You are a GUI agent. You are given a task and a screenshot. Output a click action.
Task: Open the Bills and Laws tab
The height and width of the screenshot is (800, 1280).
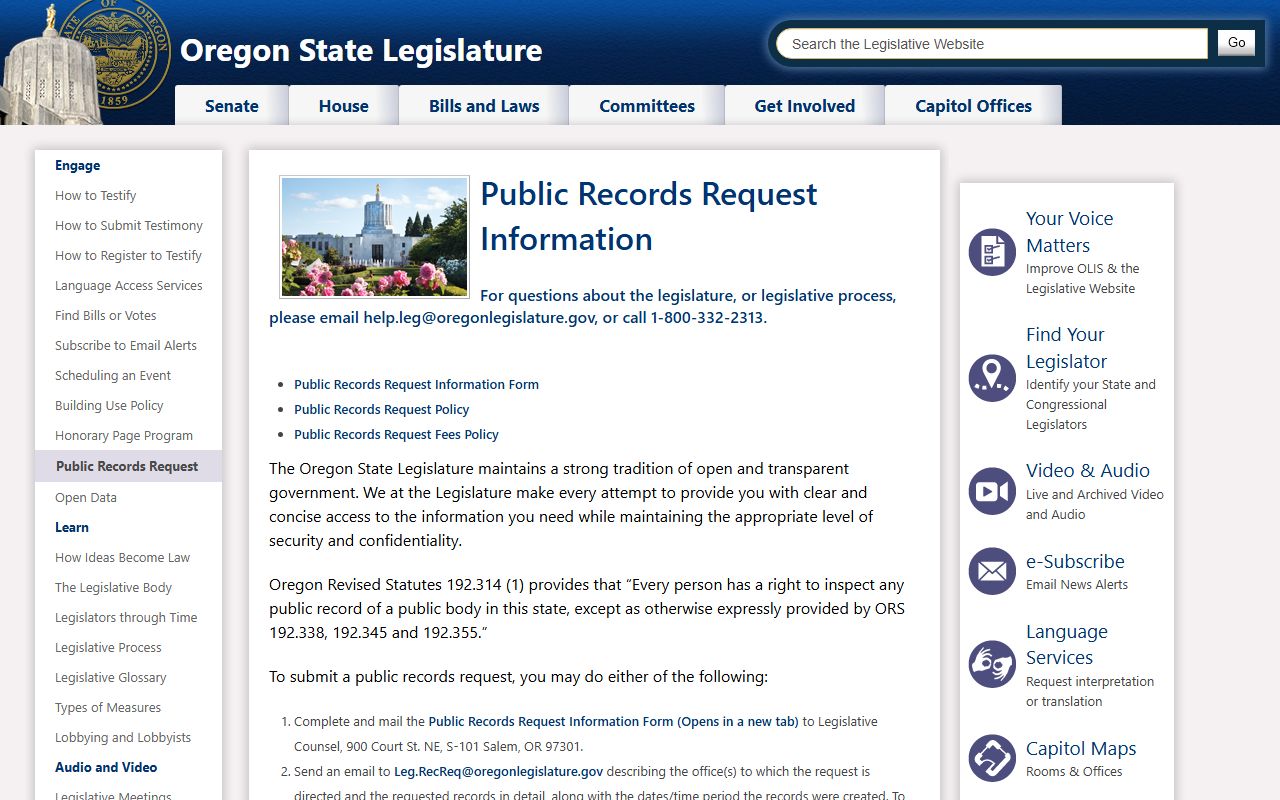[x=484, y=106]
